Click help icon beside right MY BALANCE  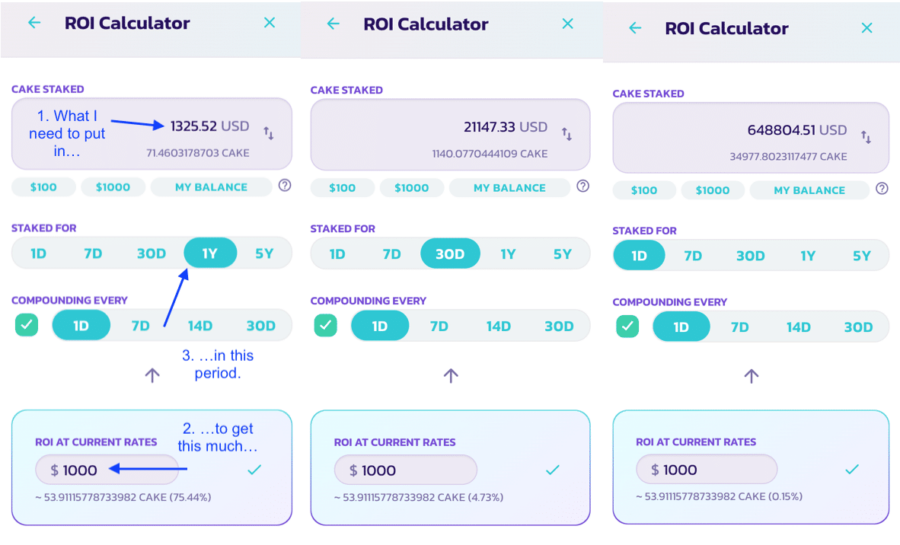pos(881,189)
